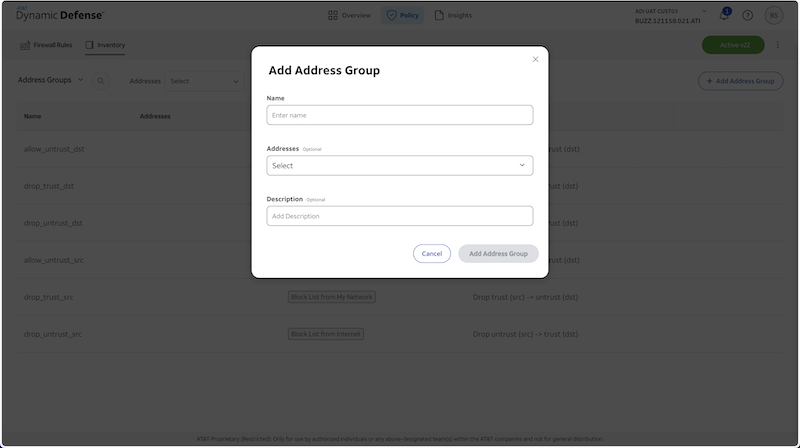Click the Overview grid icon
Screen dimensions: 800x448
(x=333, y=15)
